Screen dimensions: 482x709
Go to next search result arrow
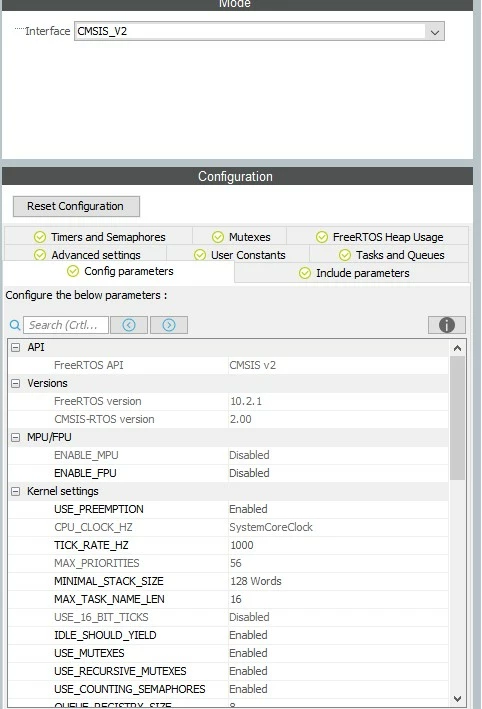[x=169, y=325]
